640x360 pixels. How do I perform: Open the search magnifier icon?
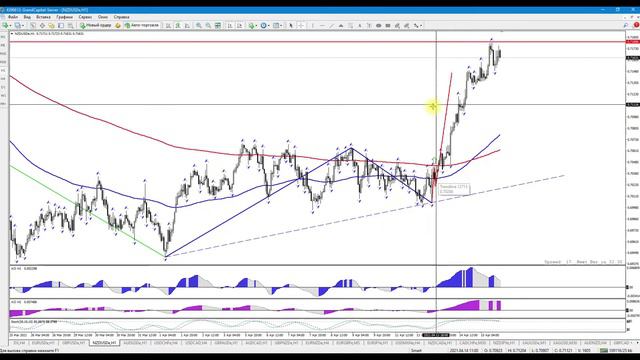tap(626, 25)
